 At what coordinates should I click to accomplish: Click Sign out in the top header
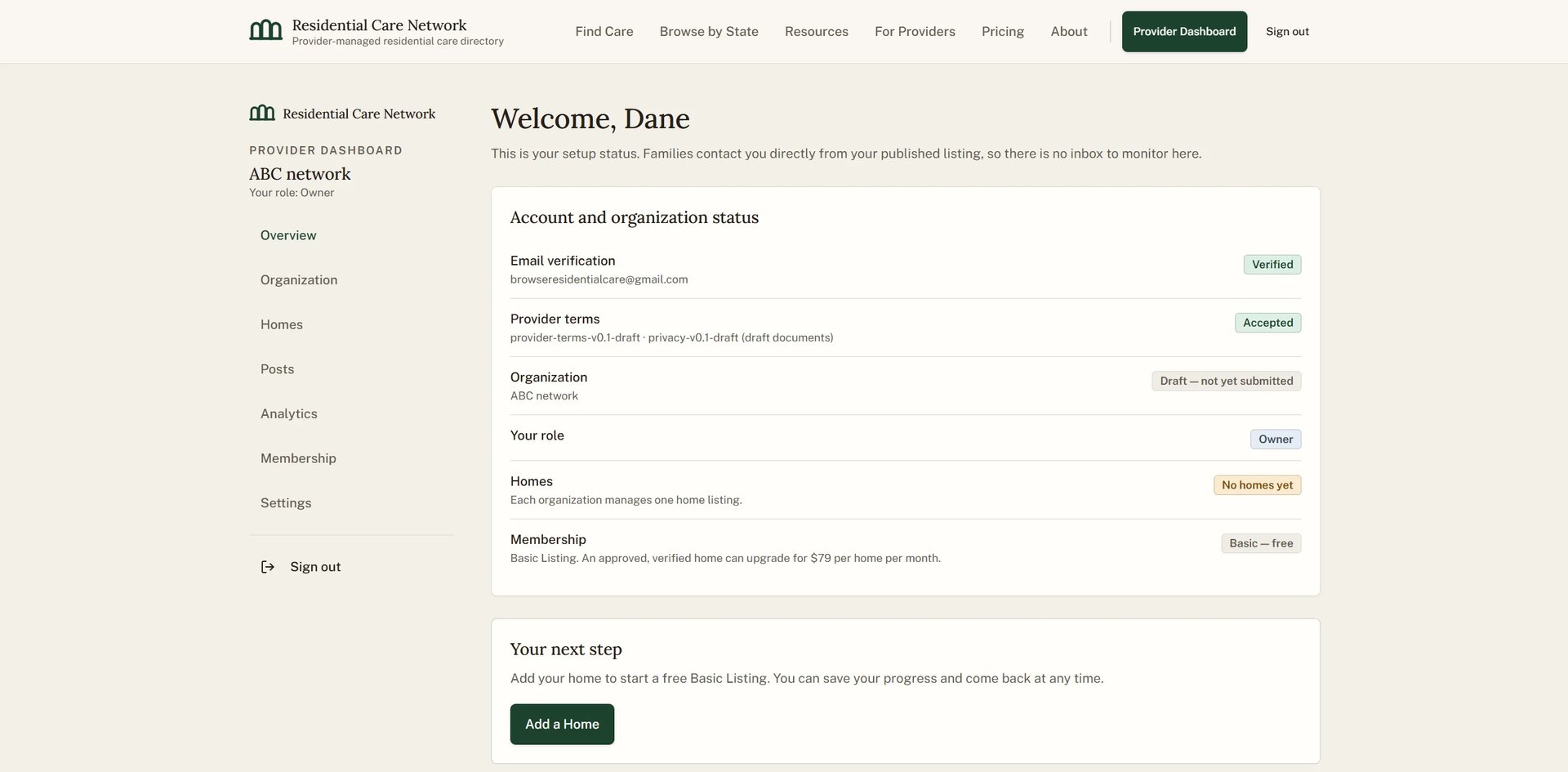1287,31
